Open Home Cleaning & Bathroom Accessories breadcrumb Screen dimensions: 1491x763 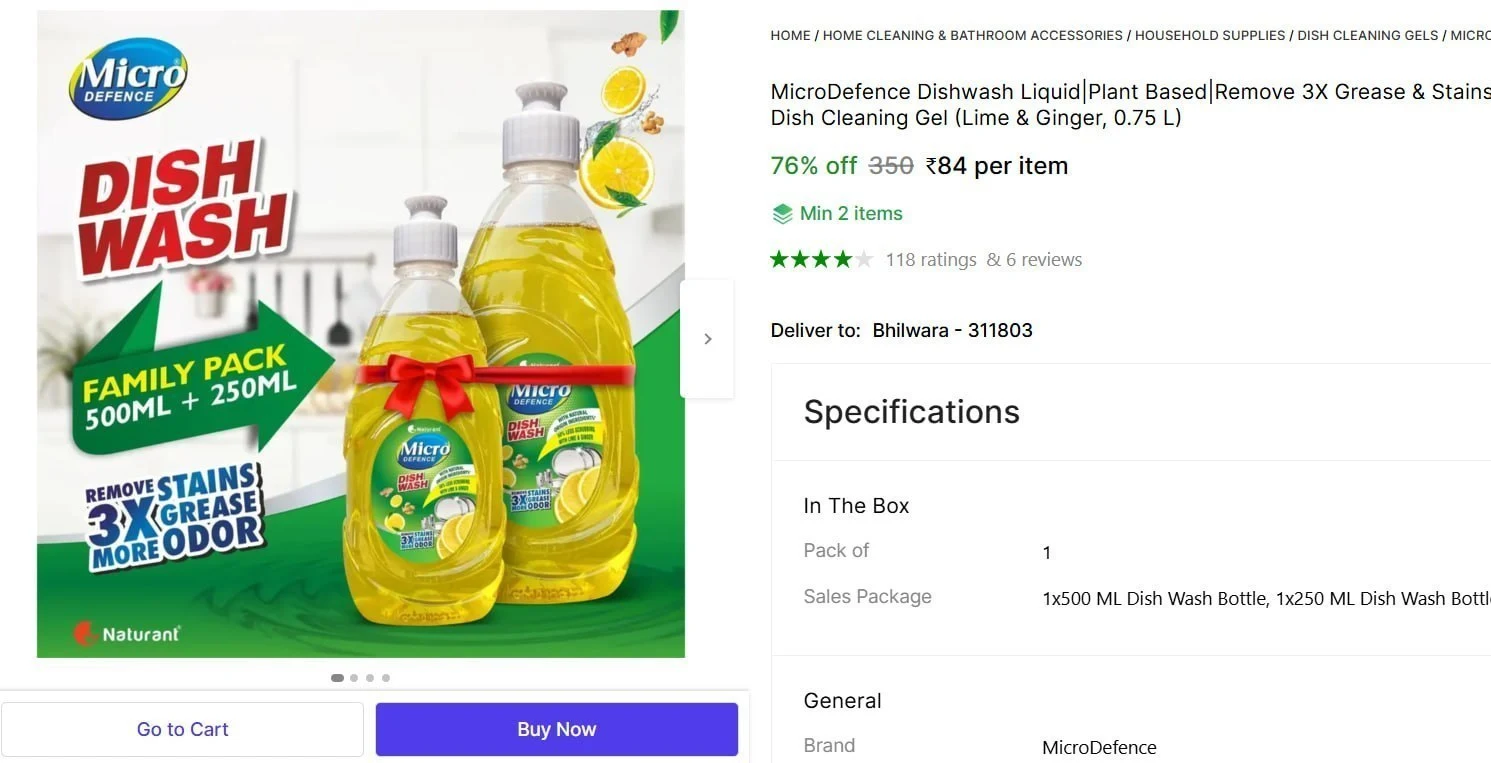pyautogui.click(x=973, y=35)
